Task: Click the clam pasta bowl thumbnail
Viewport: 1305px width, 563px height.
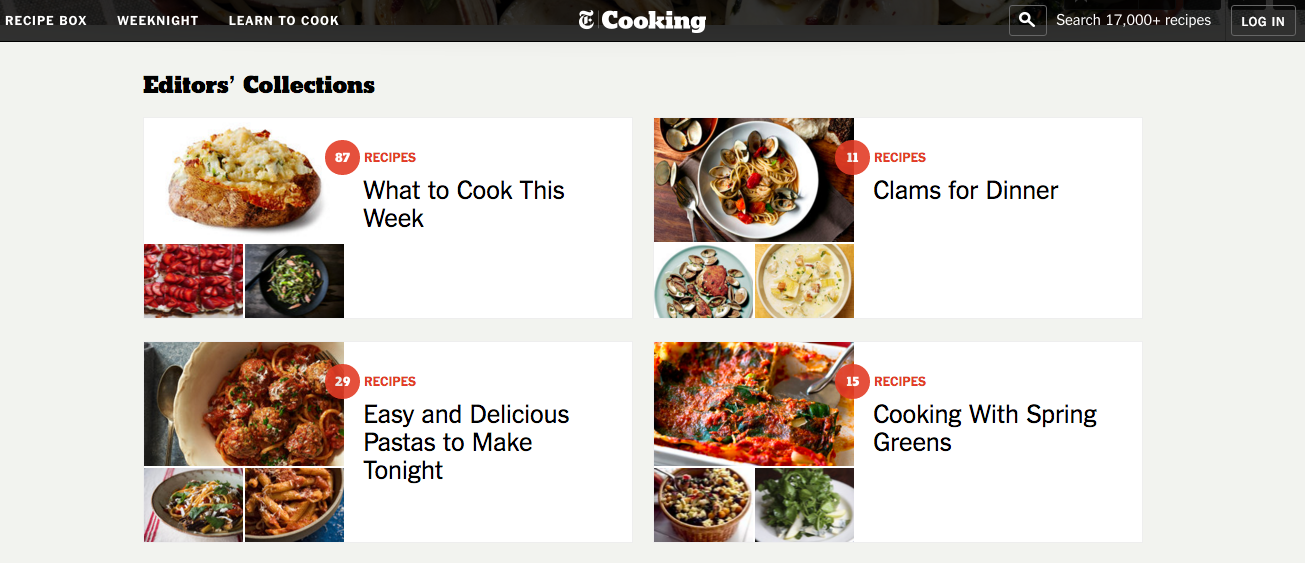Action: (754, 180)
